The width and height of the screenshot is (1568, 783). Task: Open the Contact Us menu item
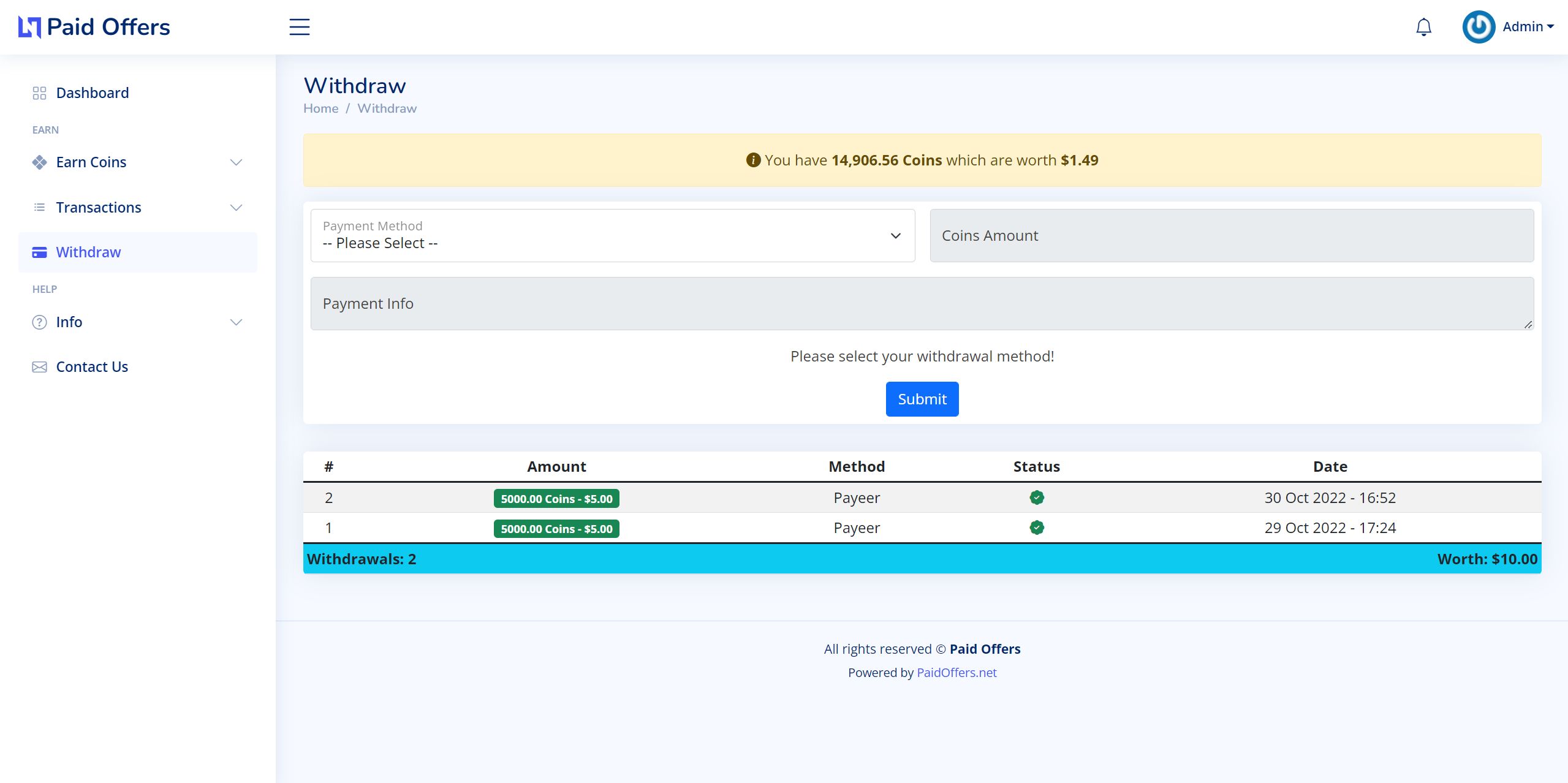[x=92, y=367]
